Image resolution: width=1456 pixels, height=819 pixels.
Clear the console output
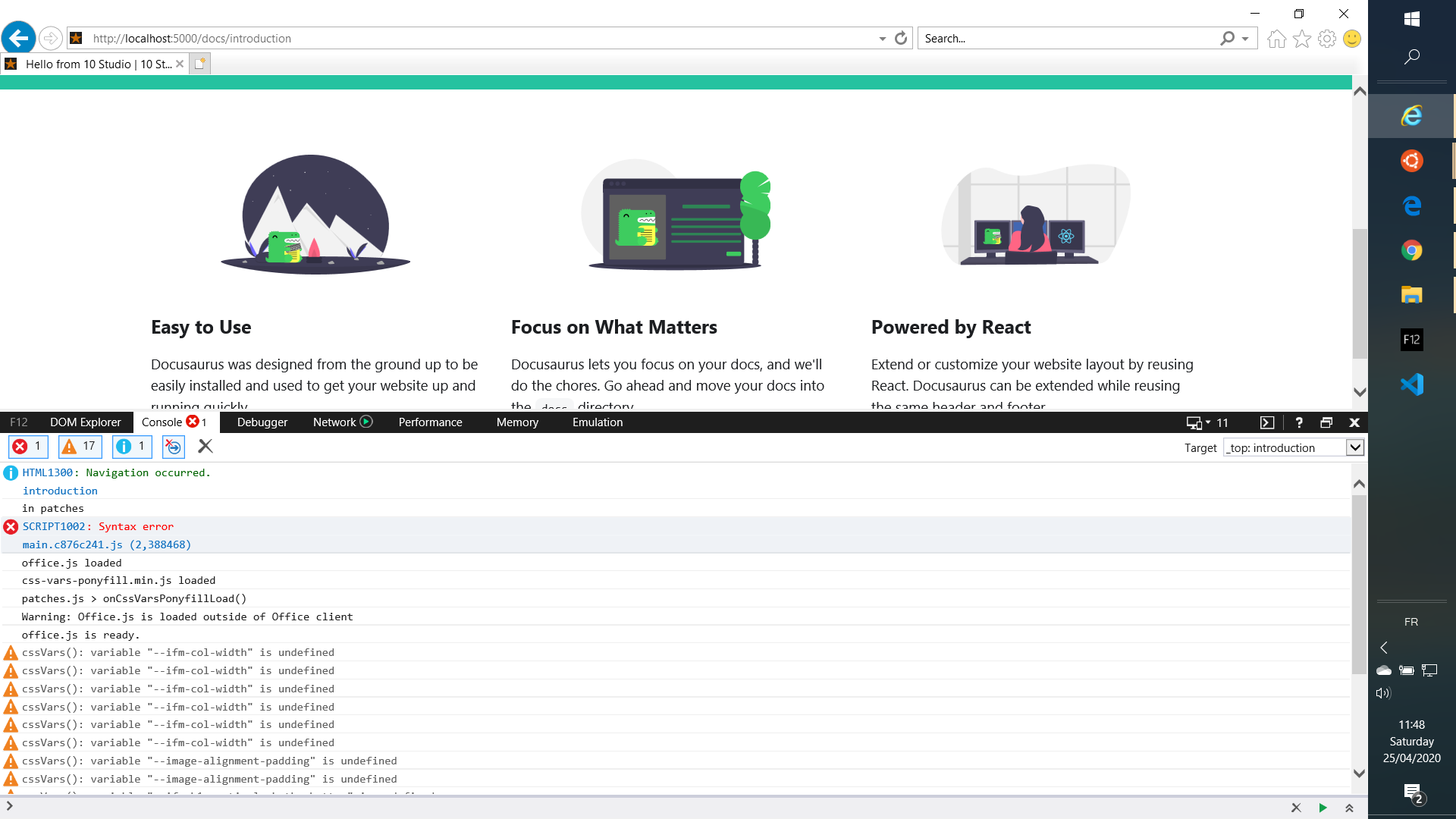205,447
